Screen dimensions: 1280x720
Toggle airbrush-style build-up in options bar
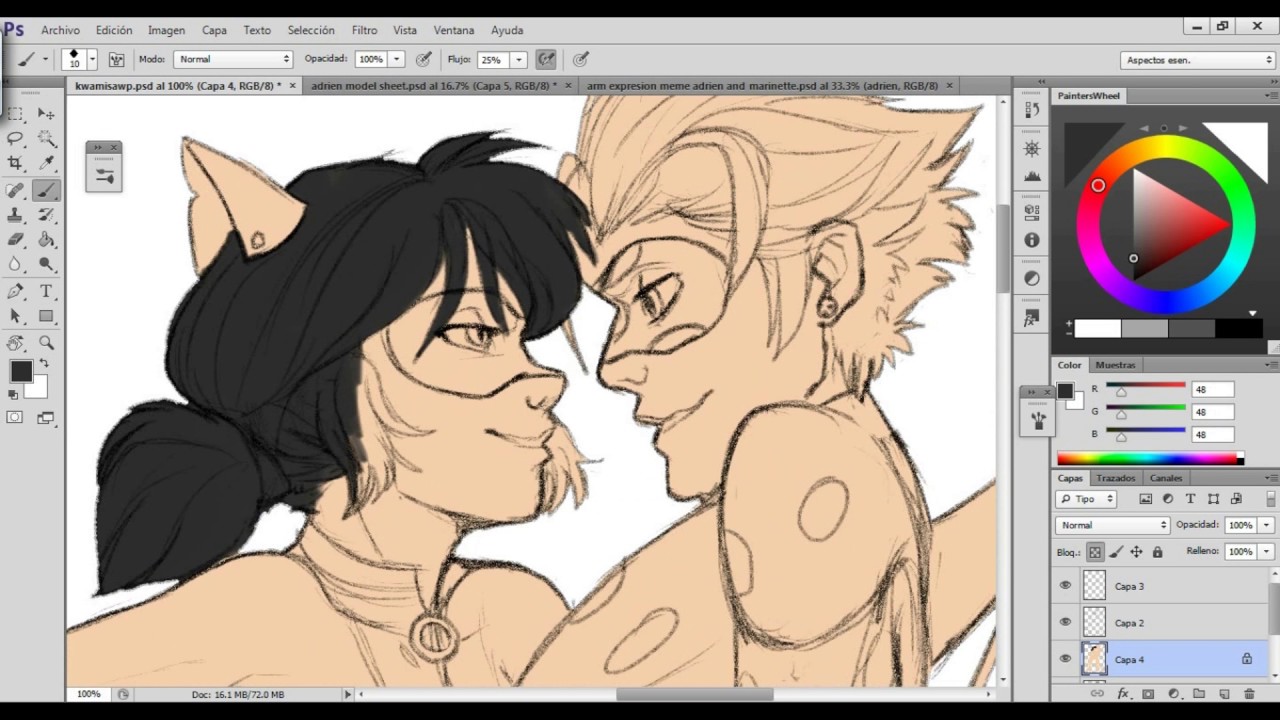point(546,59)
